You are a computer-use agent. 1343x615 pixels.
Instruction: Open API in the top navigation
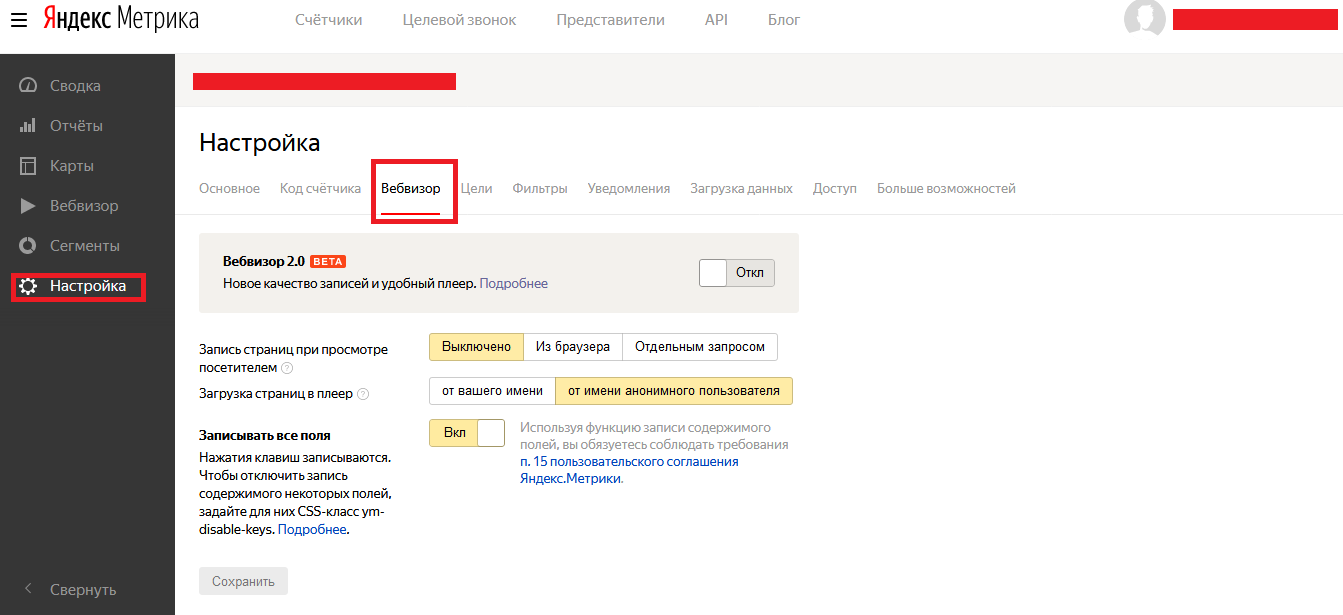click(x=716, y=20)
